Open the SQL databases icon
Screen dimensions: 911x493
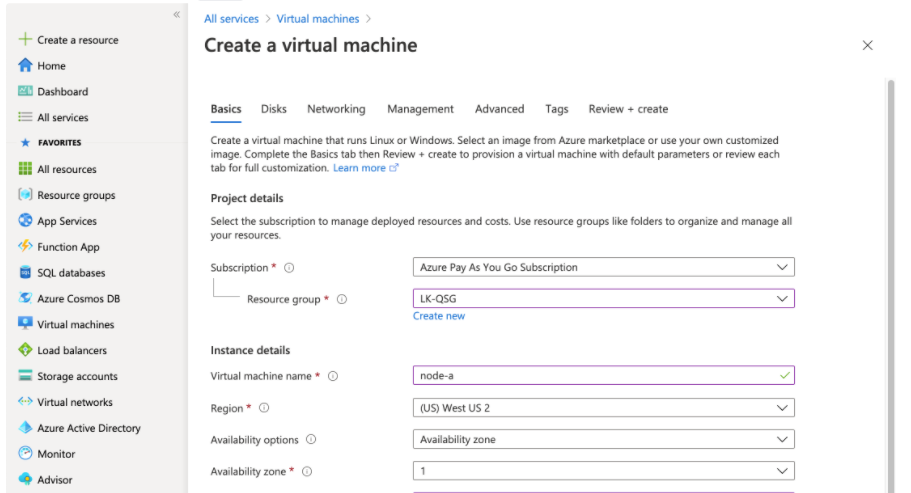26,273
